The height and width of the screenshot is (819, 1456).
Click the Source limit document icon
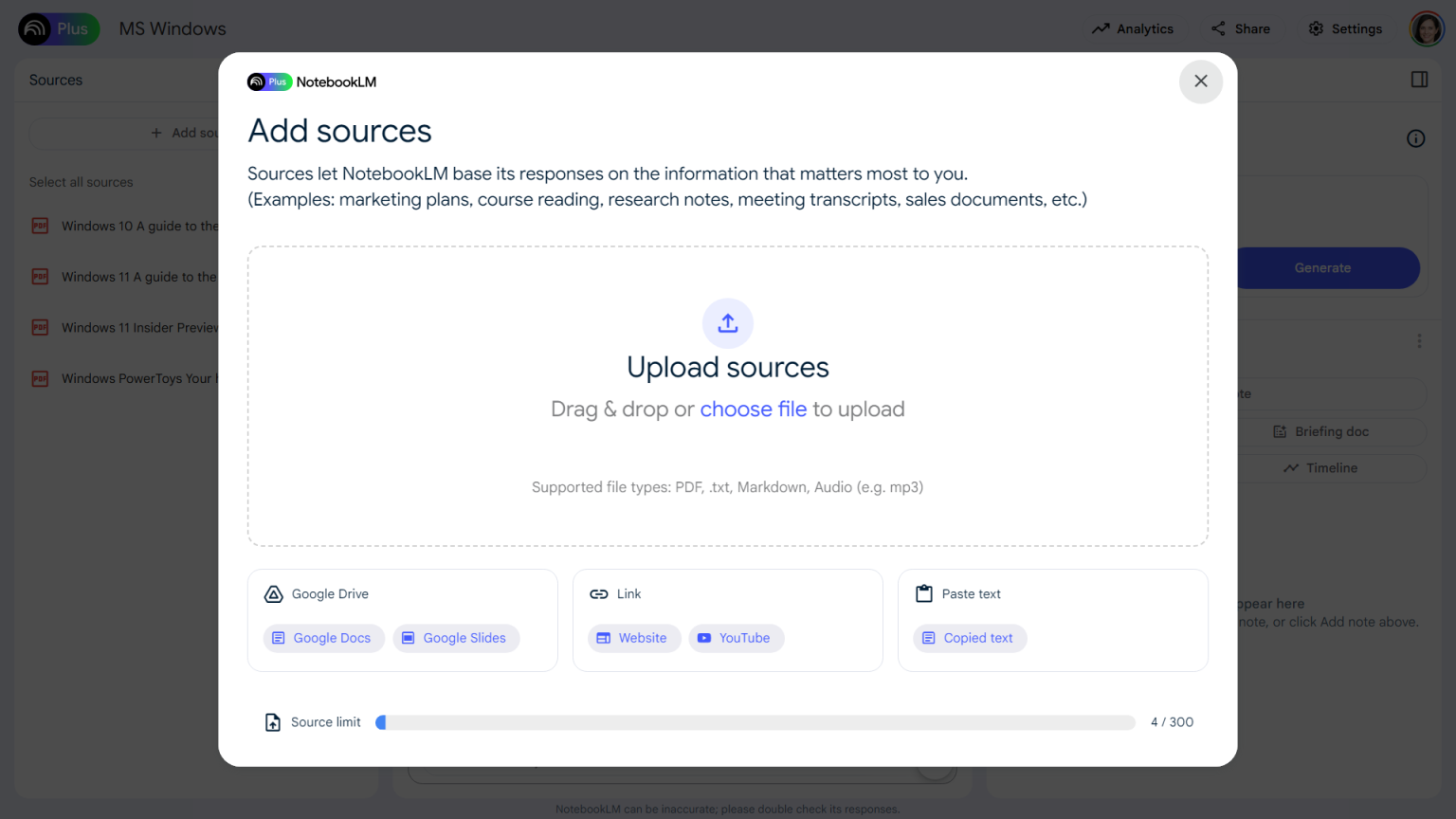point(272,721)
